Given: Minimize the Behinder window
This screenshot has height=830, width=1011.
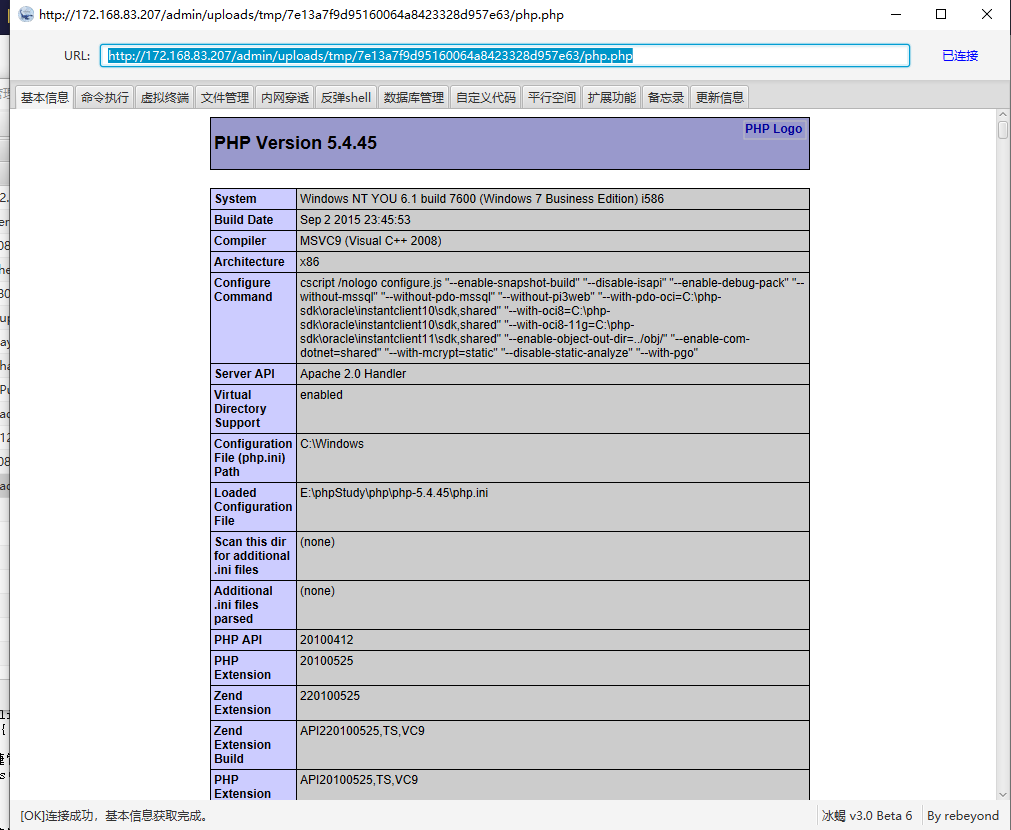Looking at the screenshot, I should point(896,14).
